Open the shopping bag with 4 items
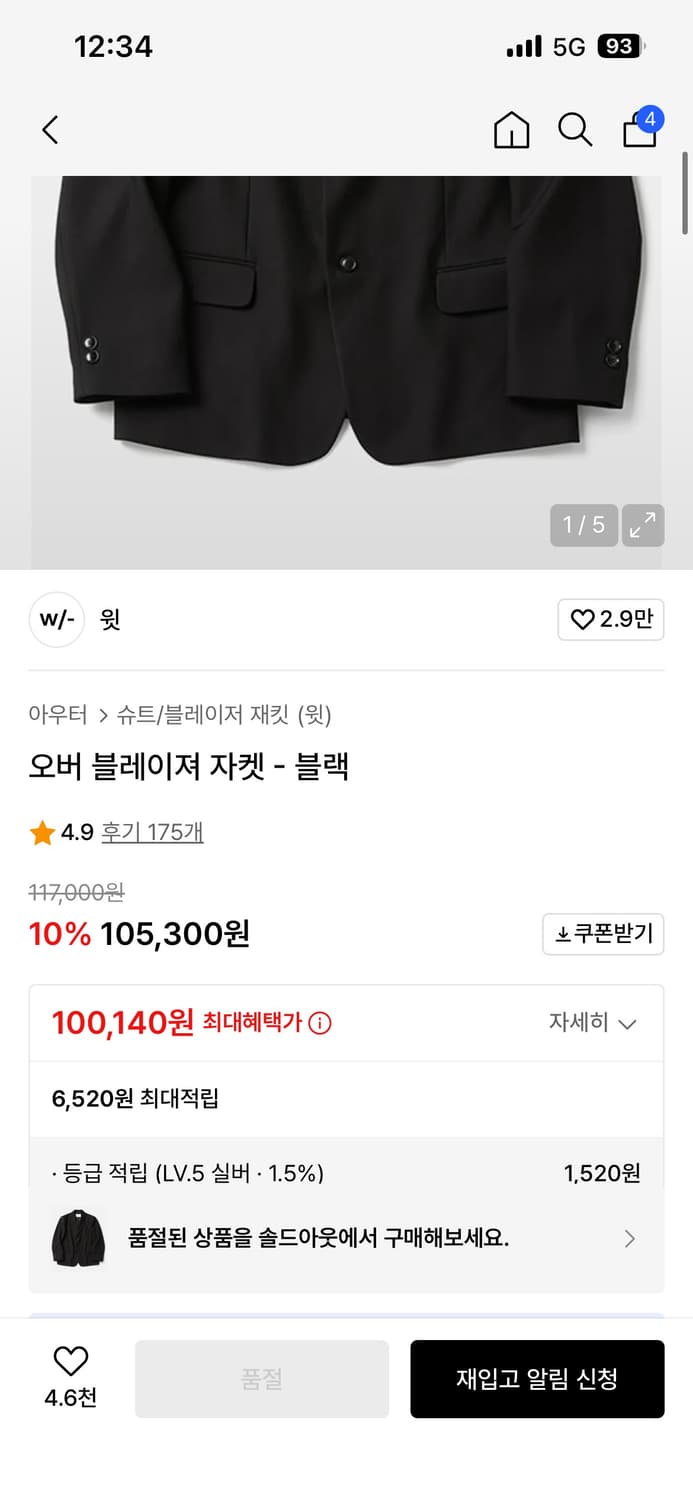The height and width of the screenshot is (1500, 693). point(639,130)
